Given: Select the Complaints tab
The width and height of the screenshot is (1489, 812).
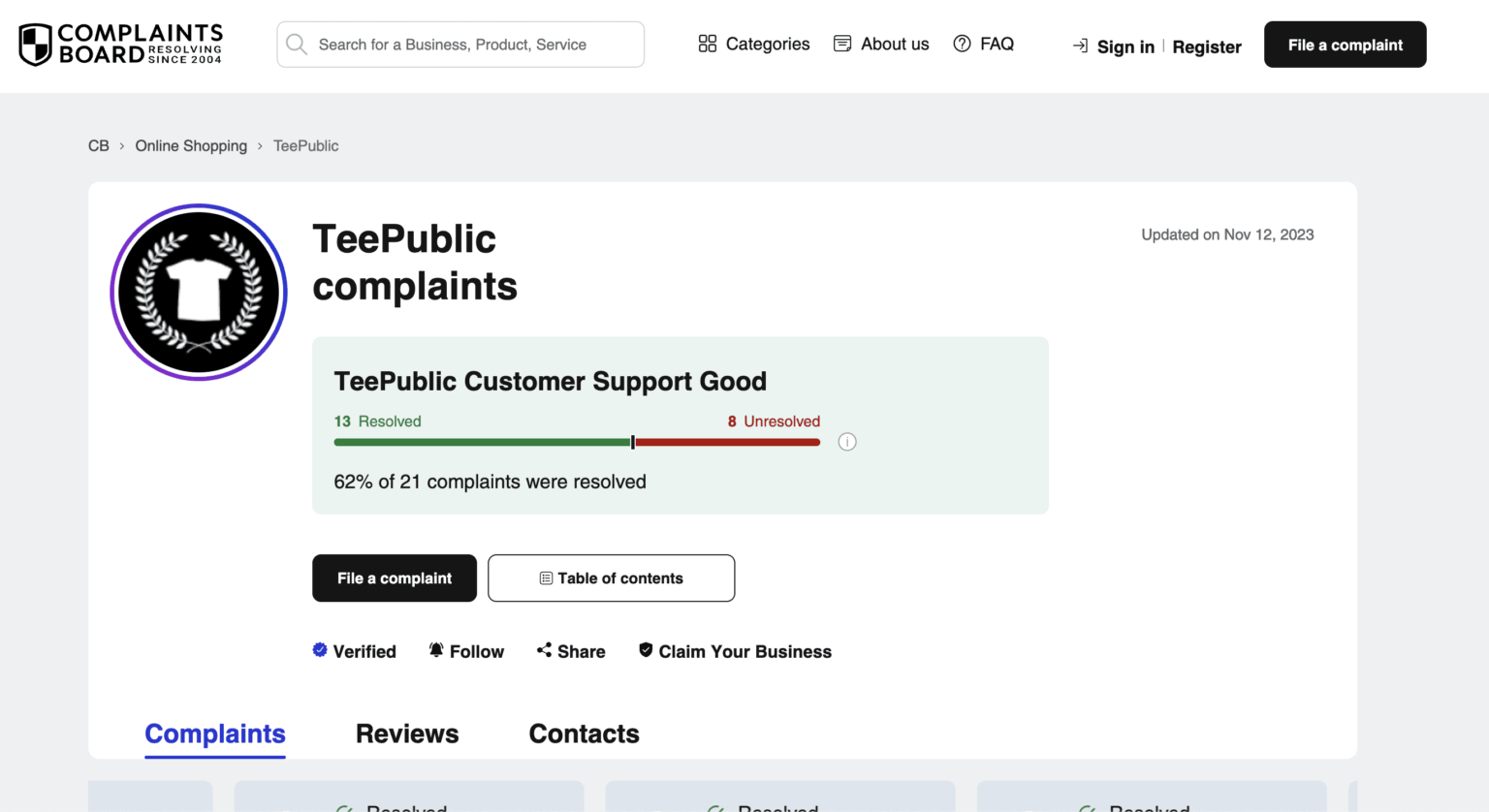Looking at the screenshot, I should pos(214,734).
